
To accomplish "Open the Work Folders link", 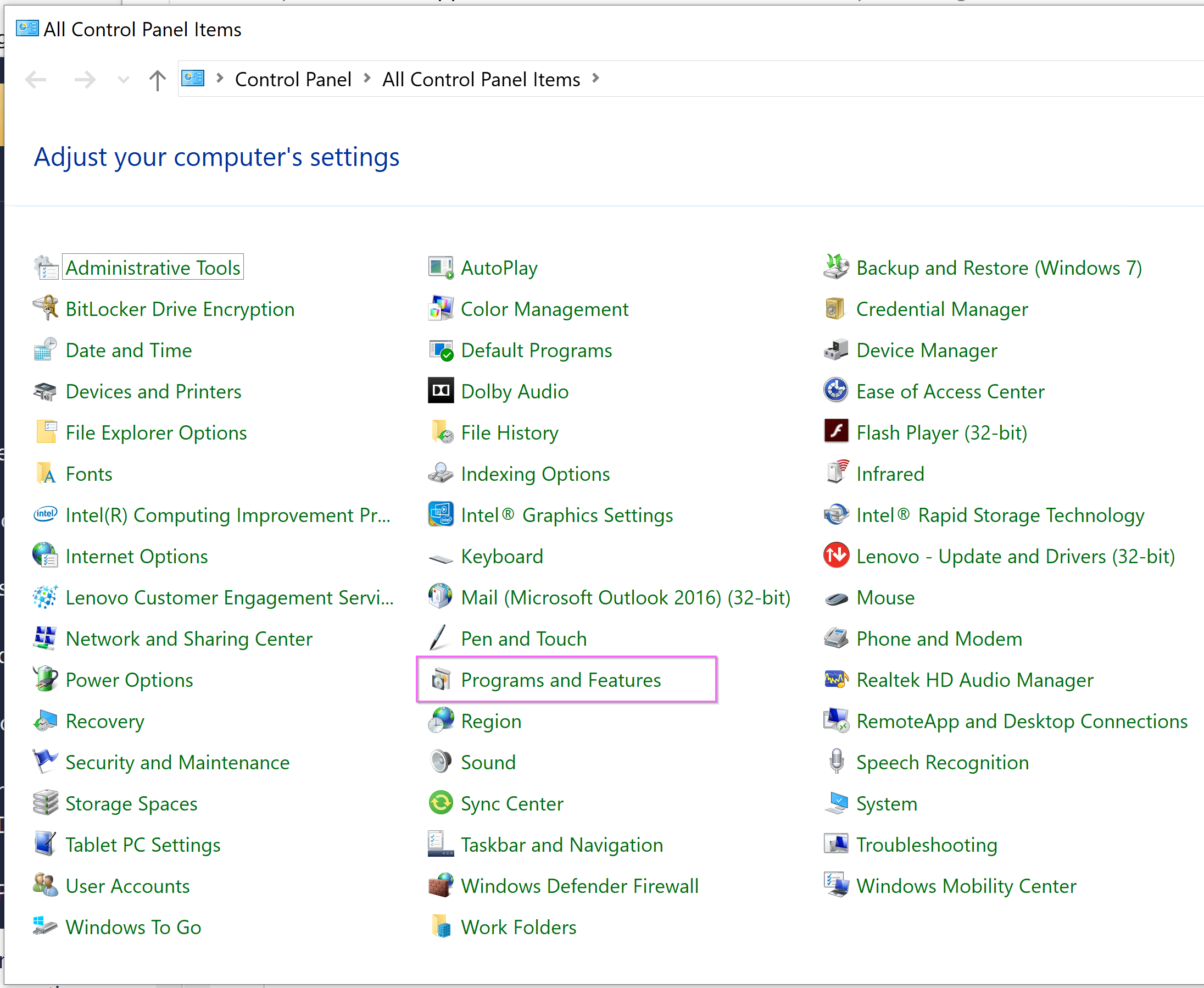I will (x=518, y=928).
